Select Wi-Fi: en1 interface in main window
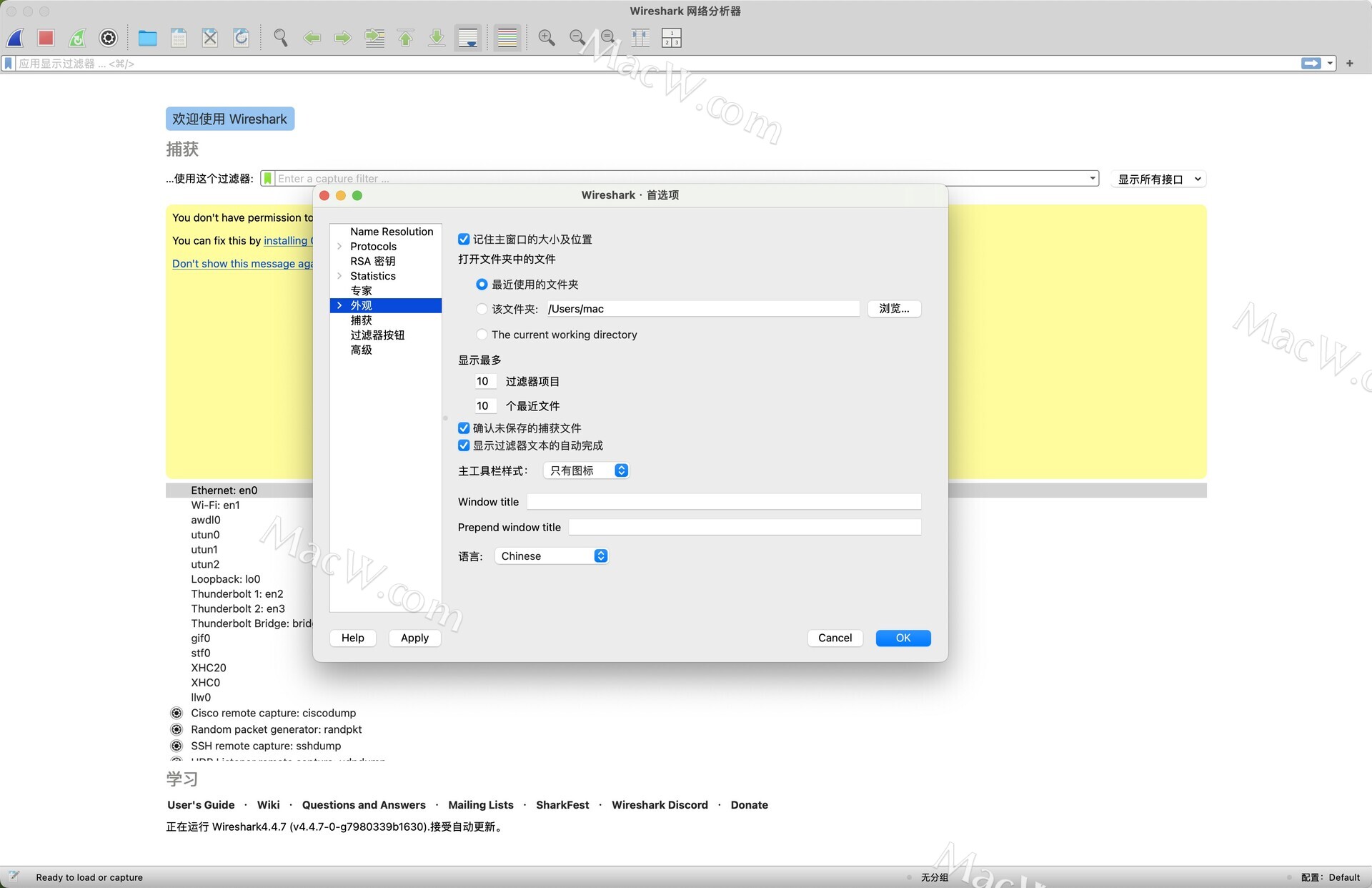 (215, 505)
